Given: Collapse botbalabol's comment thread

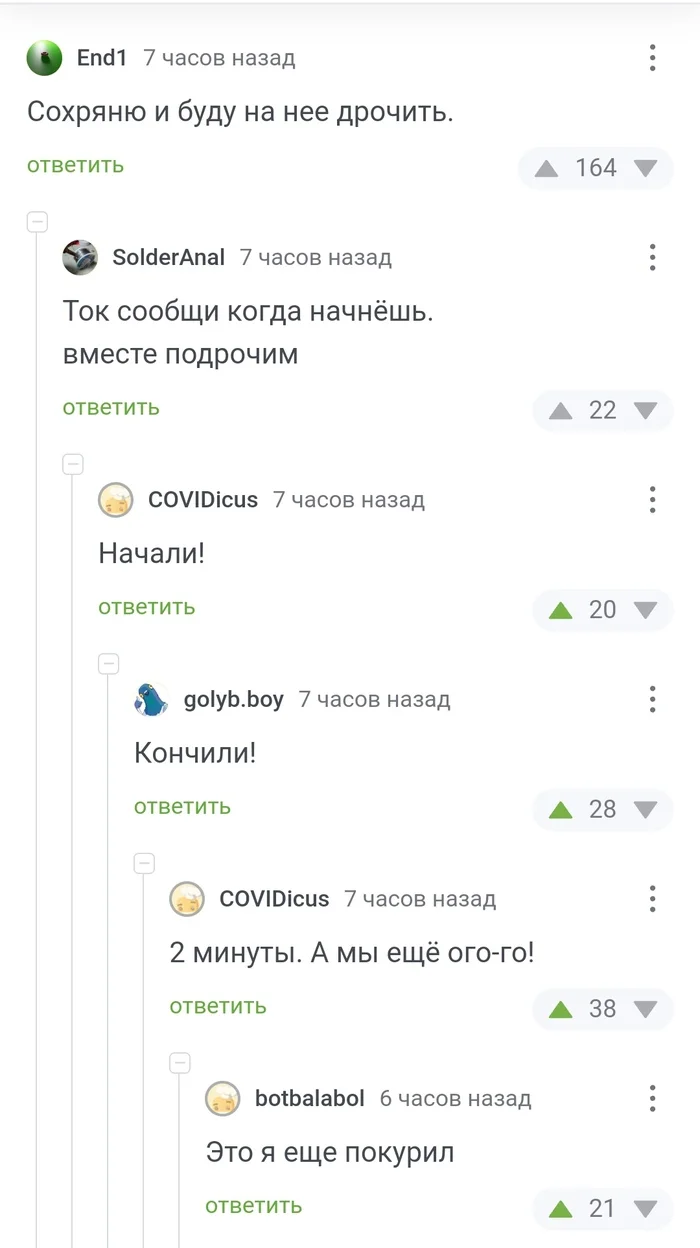Looking at the screenshot, I should point(179,1062).
